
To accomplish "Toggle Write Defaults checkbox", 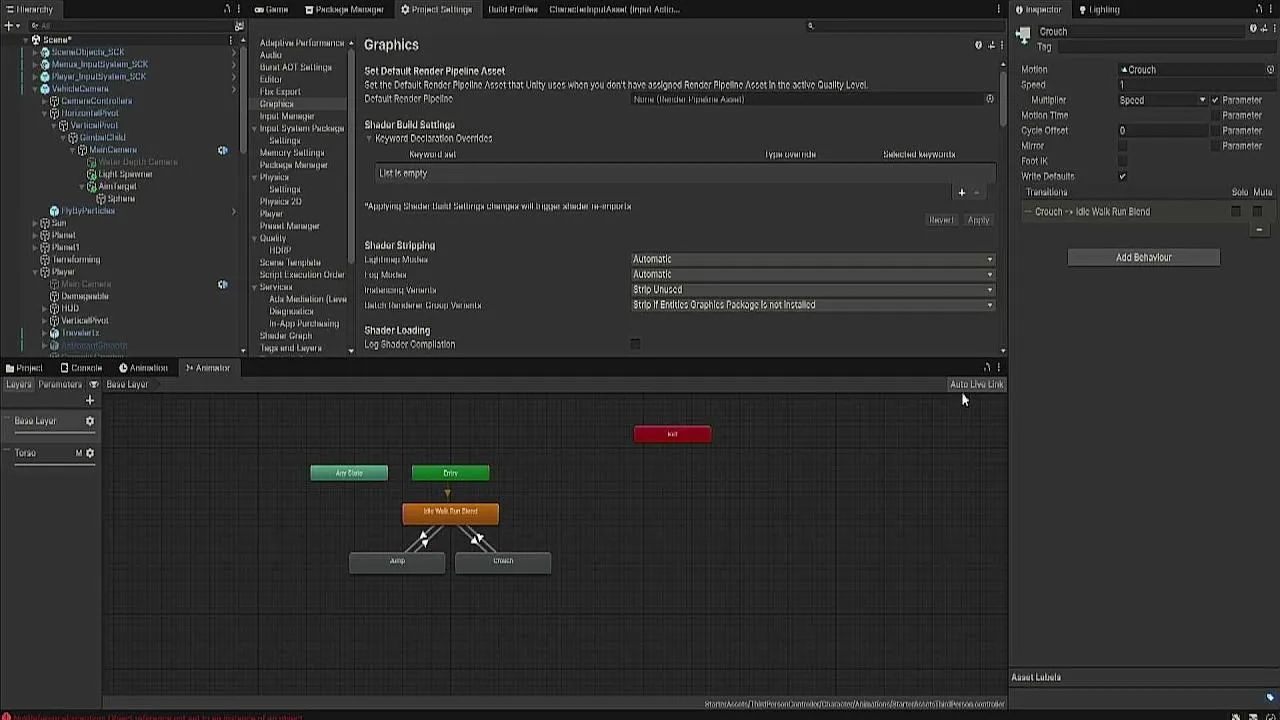I will pos(1122,176).
